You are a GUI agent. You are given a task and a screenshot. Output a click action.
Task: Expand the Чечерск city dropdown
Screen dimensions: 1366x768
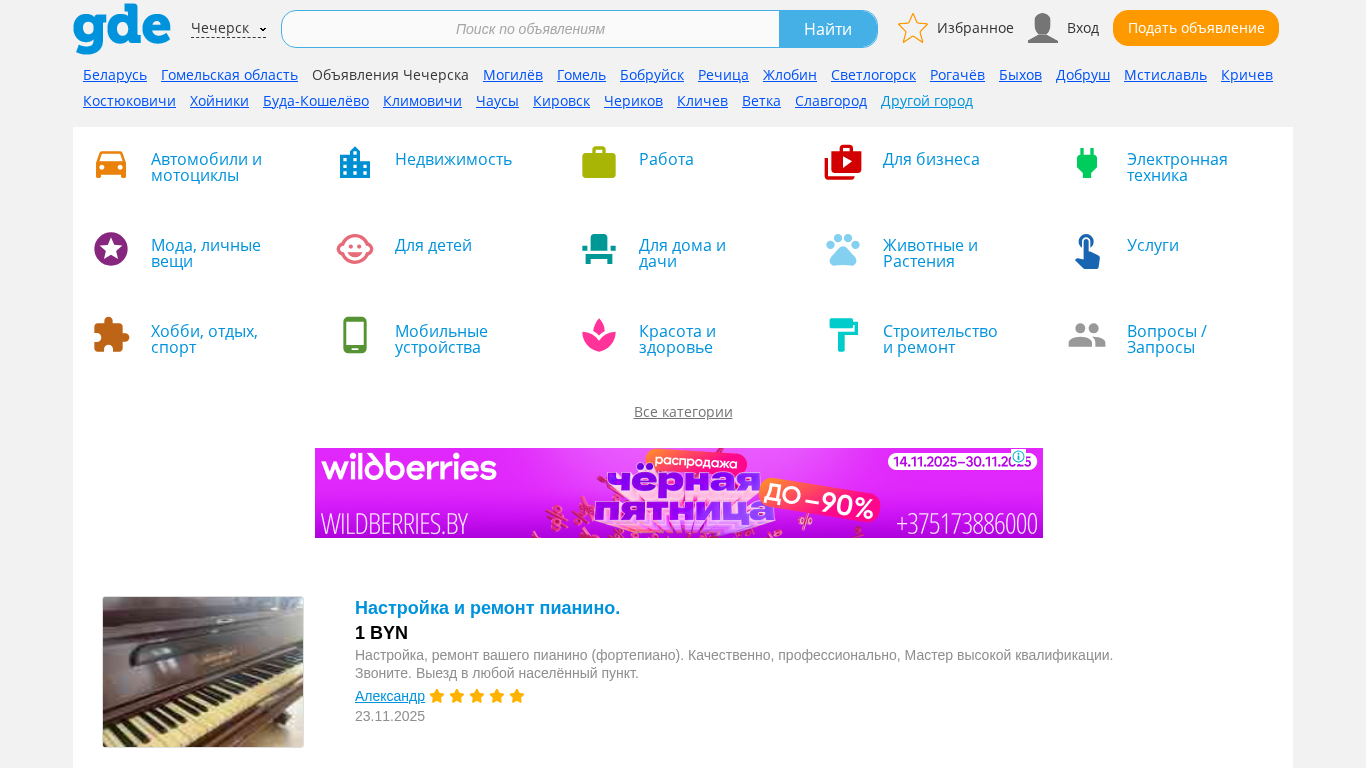click(228, 28)
